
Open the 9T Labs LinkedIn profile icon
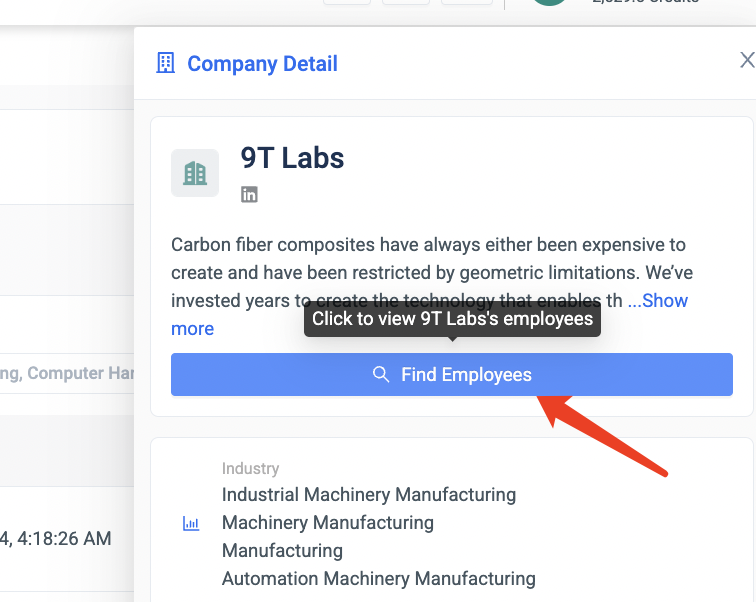point(249,195)
